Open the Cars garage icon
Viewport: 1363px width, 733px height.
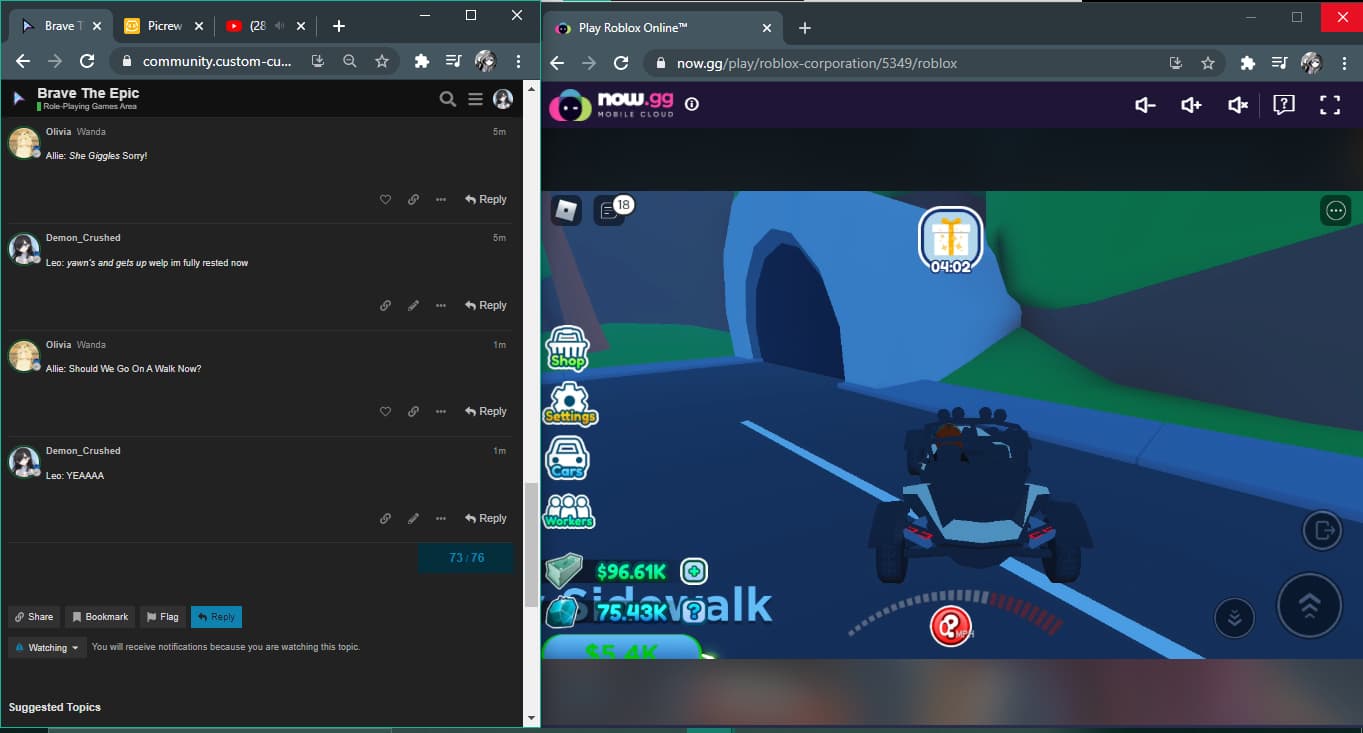(568, 459)
